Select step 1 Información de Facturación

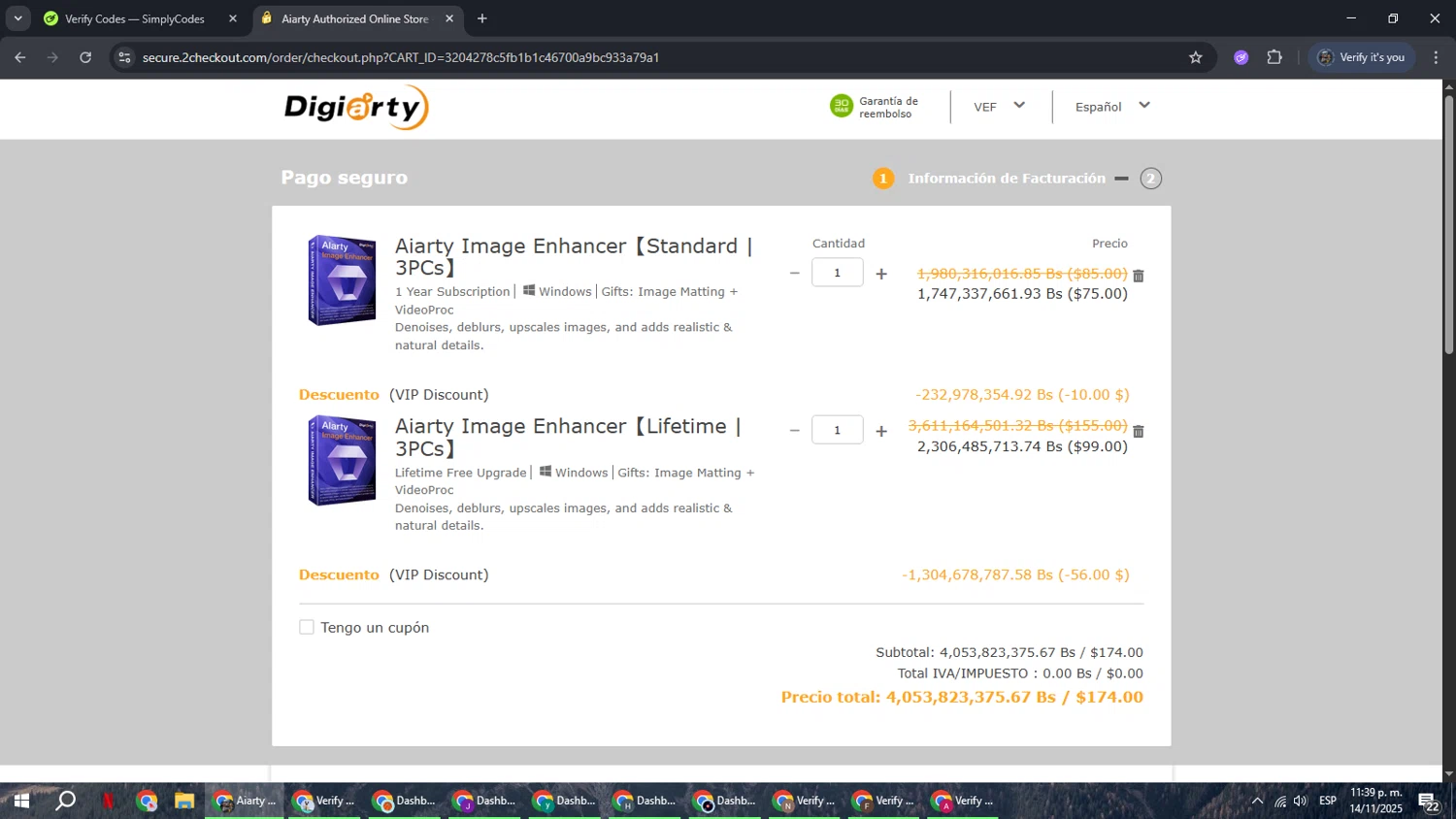pyautogui.click(x=989, y=179)
